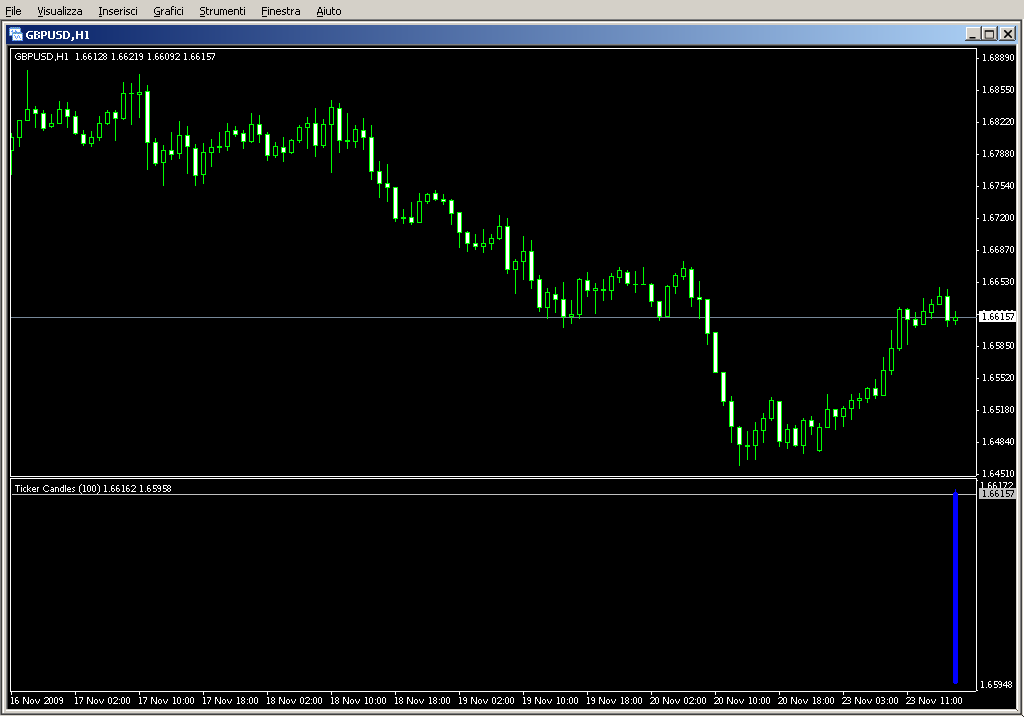This screenshot has height=717, width=1024.
Task: Open the Aiuto menu
Action: pos(328,11)
